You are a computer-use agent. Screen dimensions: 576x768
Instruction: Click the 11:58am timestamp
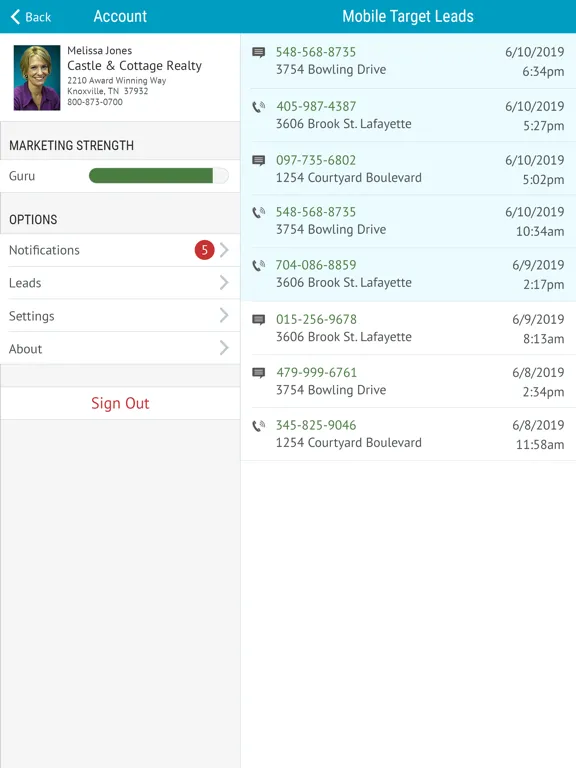[540, 445]
